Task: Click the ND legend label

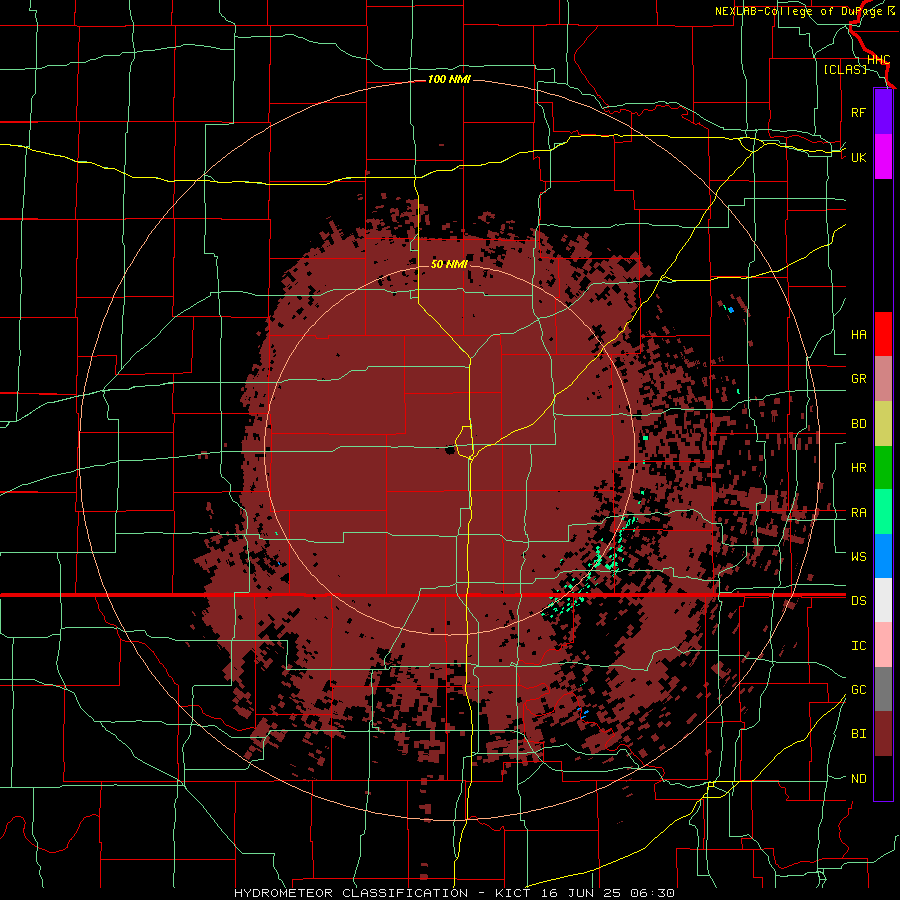Action: [x=858, y=779]
